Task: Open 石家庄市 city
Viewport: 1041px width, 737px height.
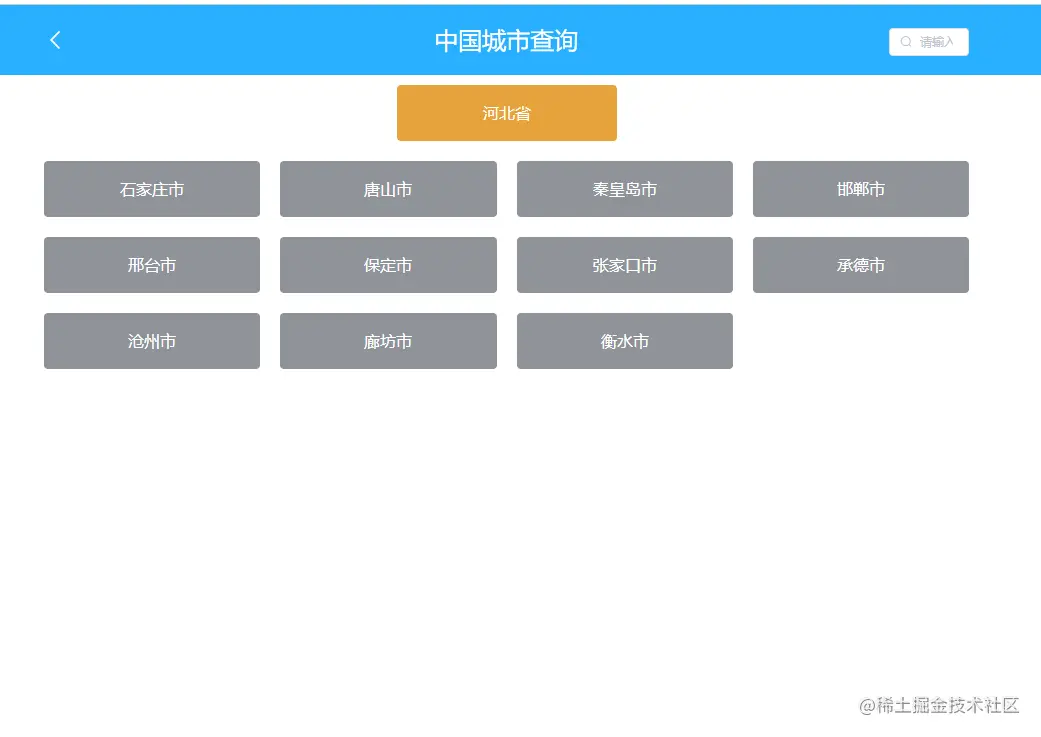Action: pos(152,189)
